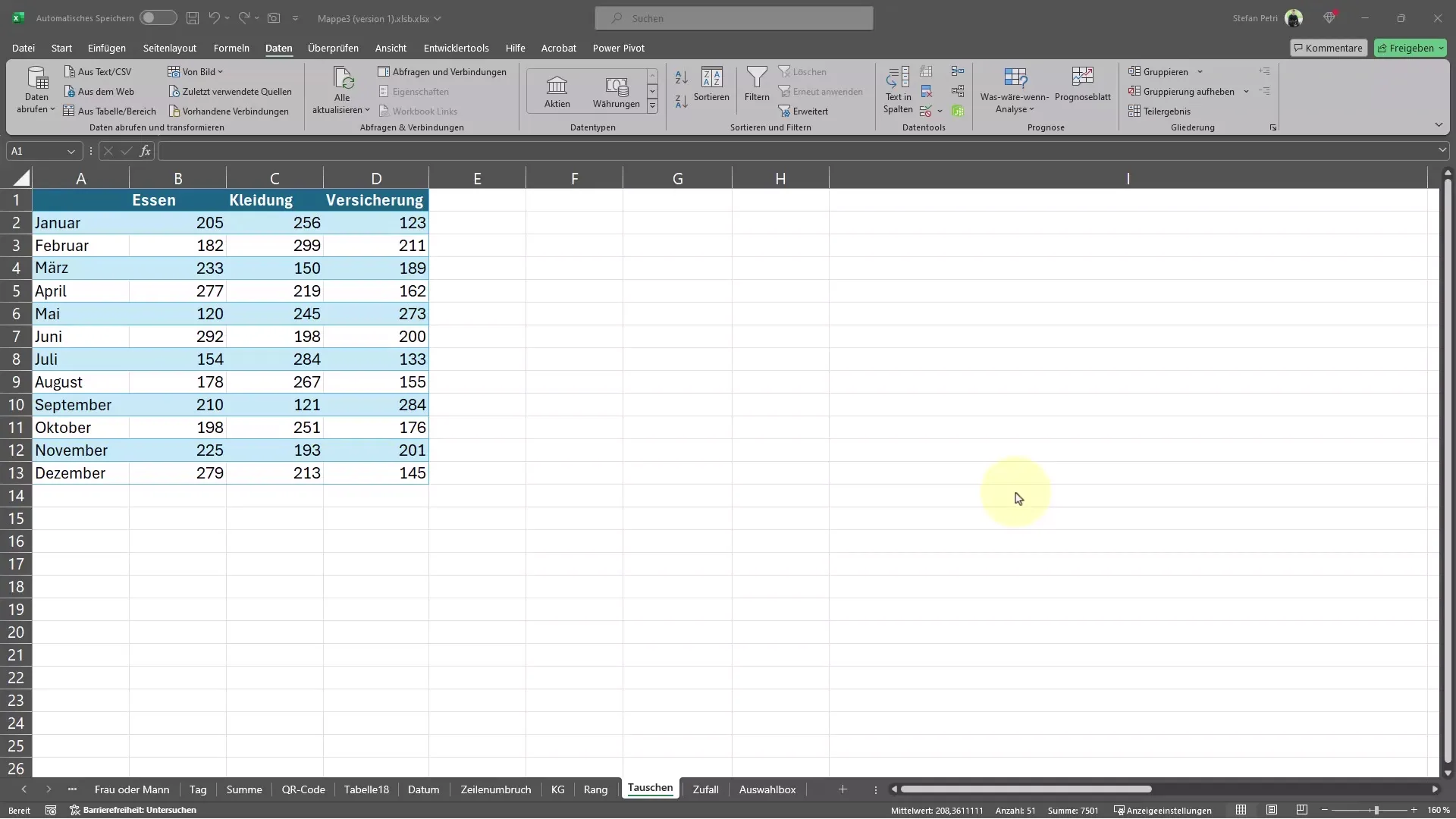Click Zuletzt verwendete Quellen
The width and height of the screenshot is (1456, 819).
pyautogui.click(x=231, y=91)
